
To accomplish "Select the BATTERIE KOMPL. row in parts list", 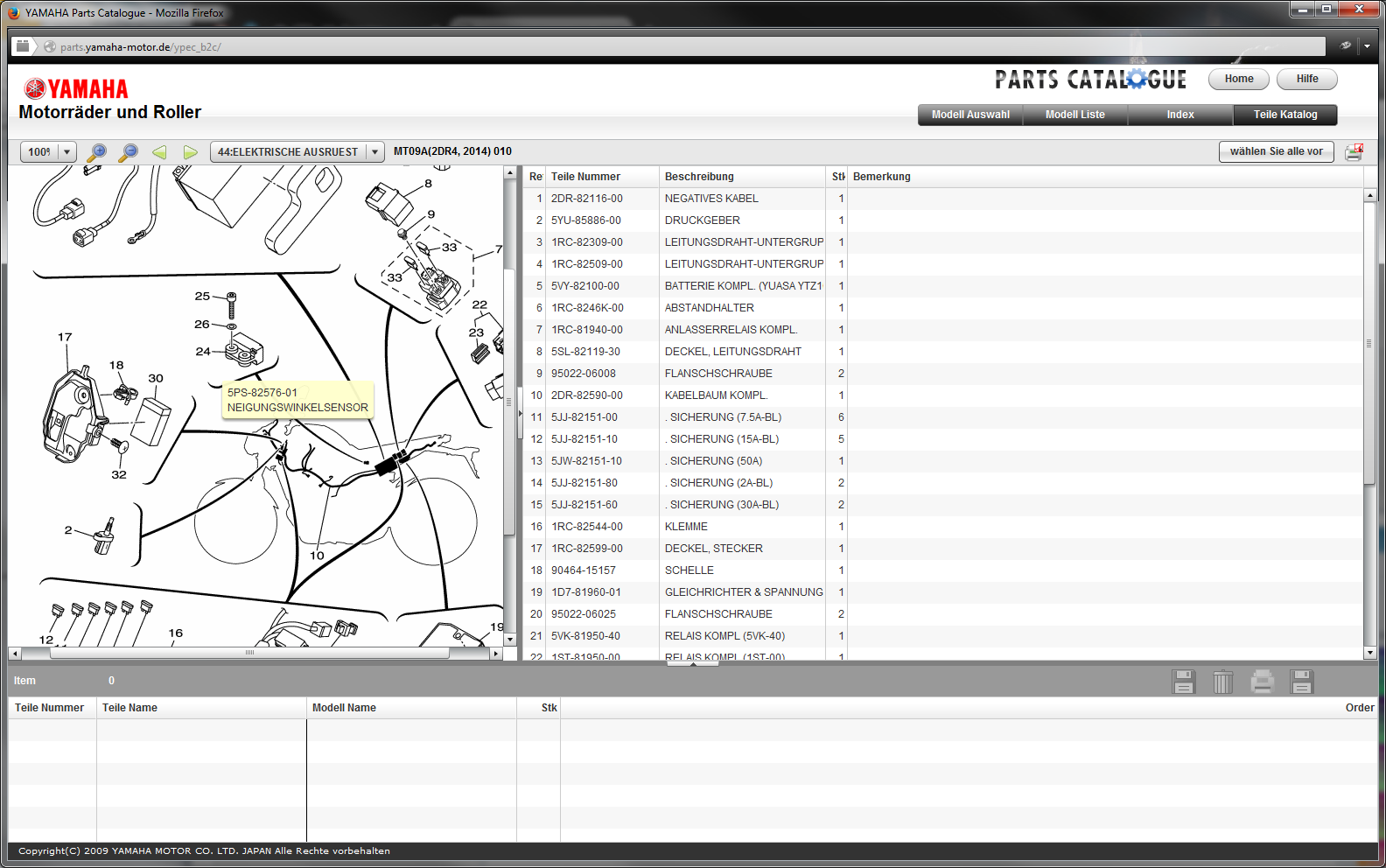I will pos(744,286).
